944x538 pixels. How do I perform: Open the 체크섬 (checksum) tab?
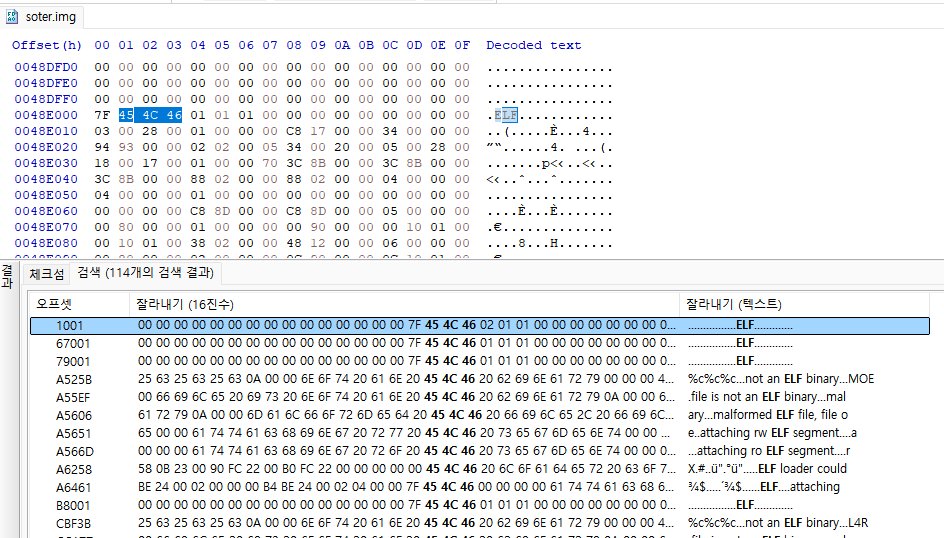[46, 273]
